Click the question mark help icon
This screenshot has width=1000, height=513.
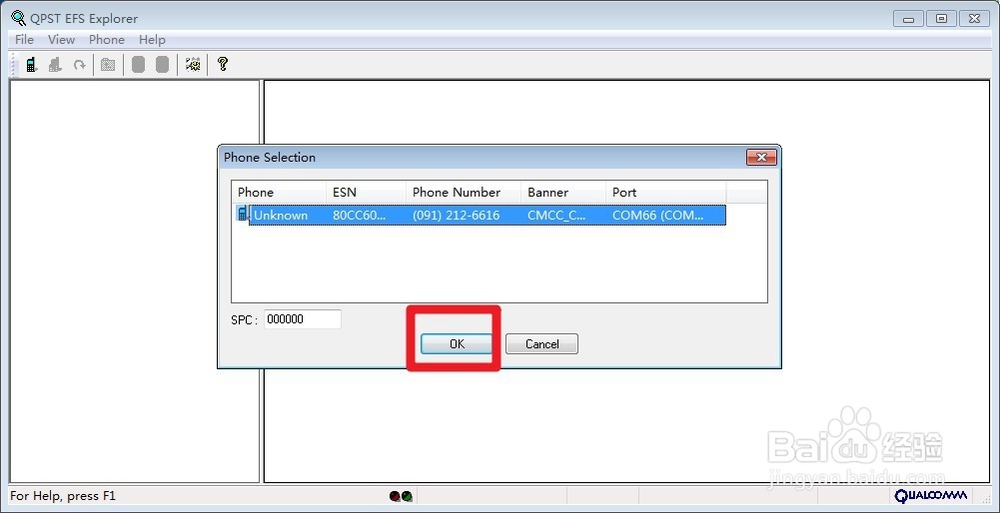coord(222,64)
